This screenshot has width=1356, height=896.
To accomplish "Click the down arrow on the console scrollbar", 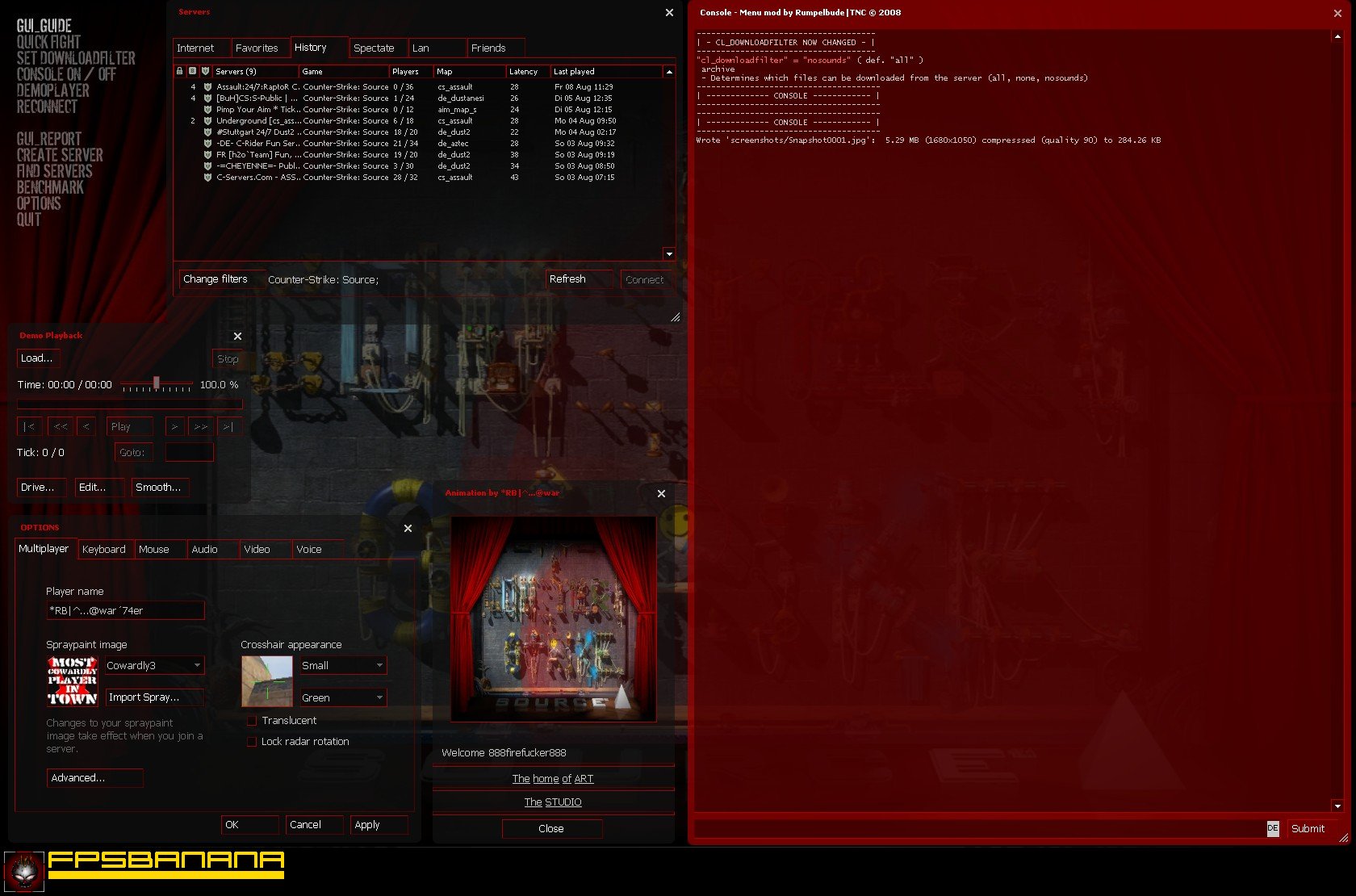I will coord(1337,805).
